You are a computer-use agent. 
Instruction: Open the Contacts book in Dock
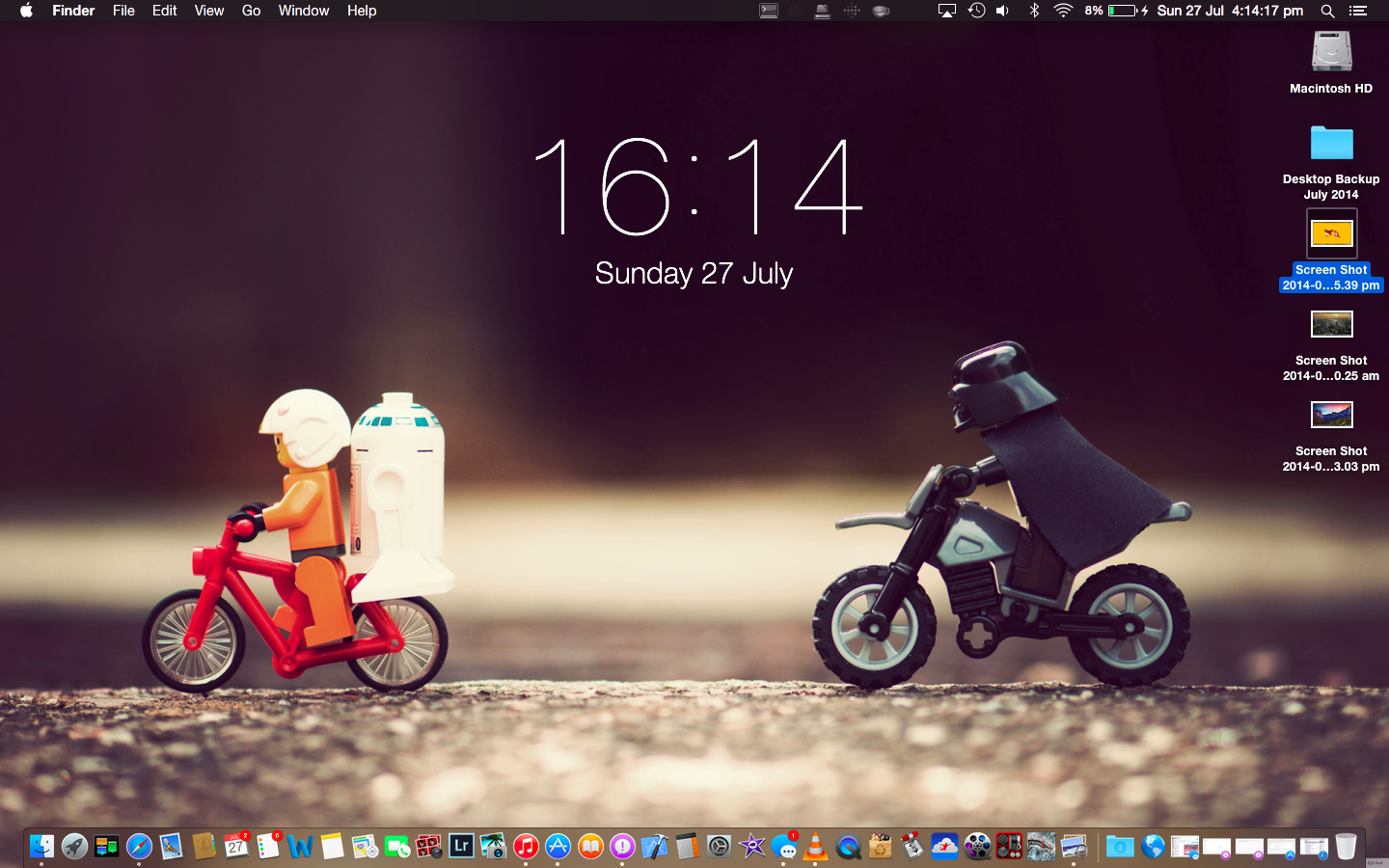click(x=204, y=847)
